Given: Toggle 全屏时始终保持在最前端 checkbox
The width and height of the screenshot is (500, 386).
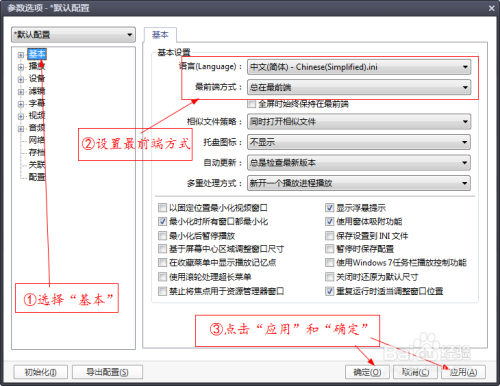Looking at the screenshot, I should pyautogui.click(x=252, y=104).
